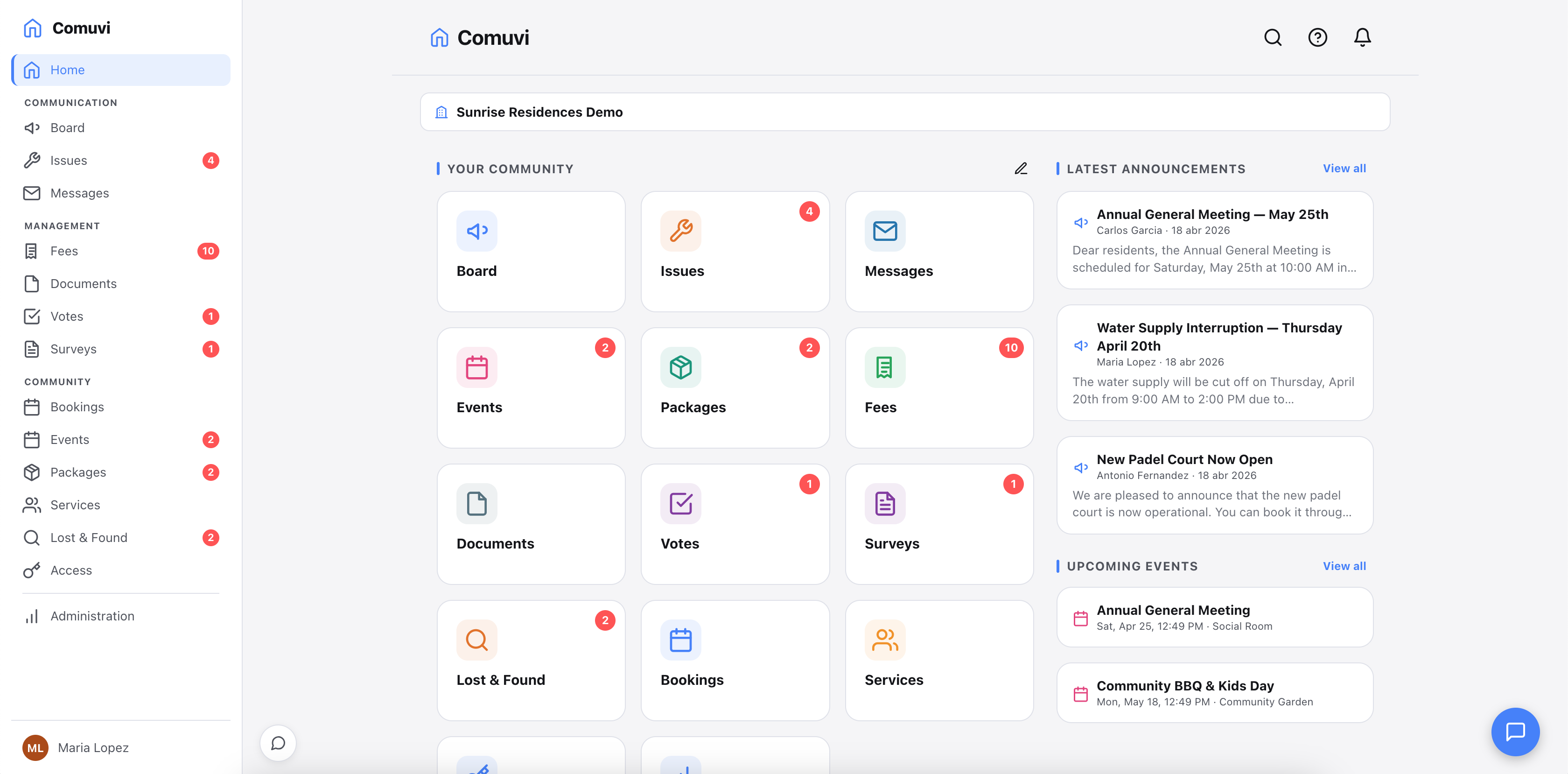1568x774 pixels.
Task: Open the Annual General Meeting event on Apr 25
Action: click(x=1214, y=617)
